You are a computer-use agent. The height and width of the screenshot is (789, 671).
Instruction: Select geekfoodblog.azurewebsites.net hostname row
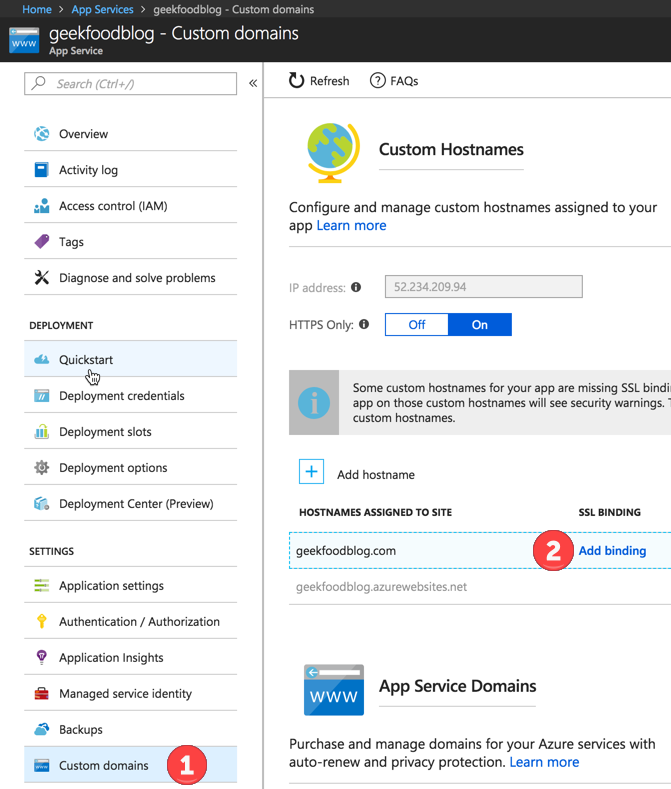(x=480, y=587)
